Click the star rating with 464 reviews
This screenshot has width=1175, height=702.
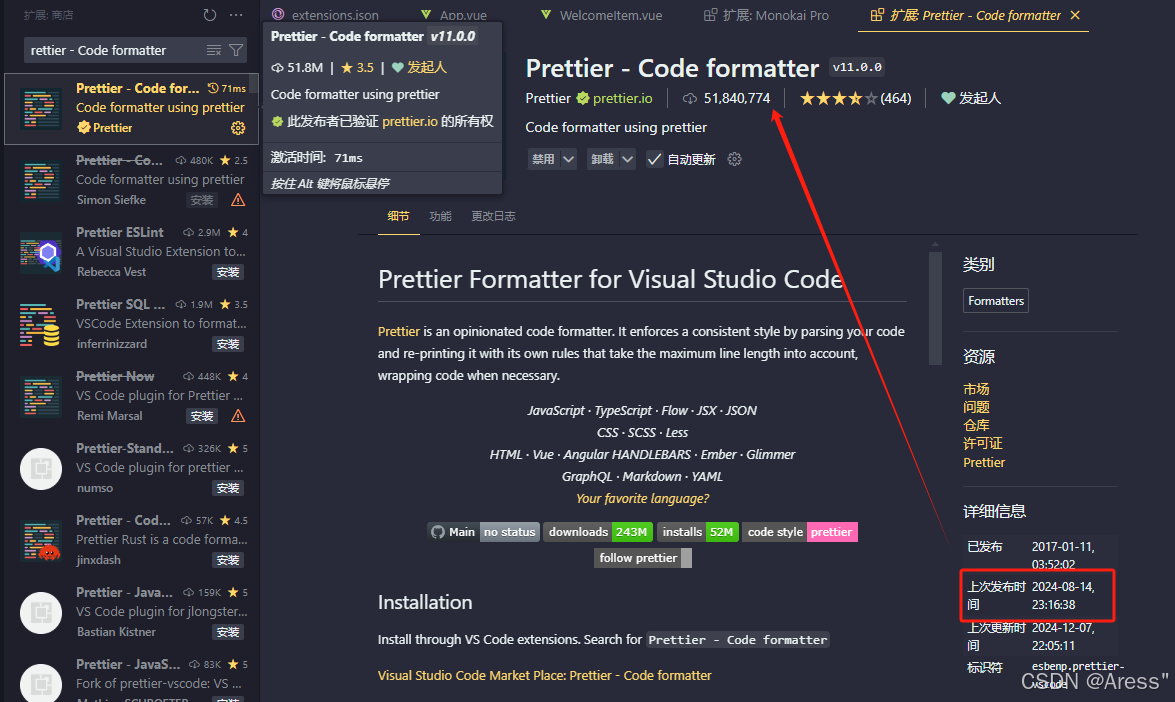tap(855, 98)
